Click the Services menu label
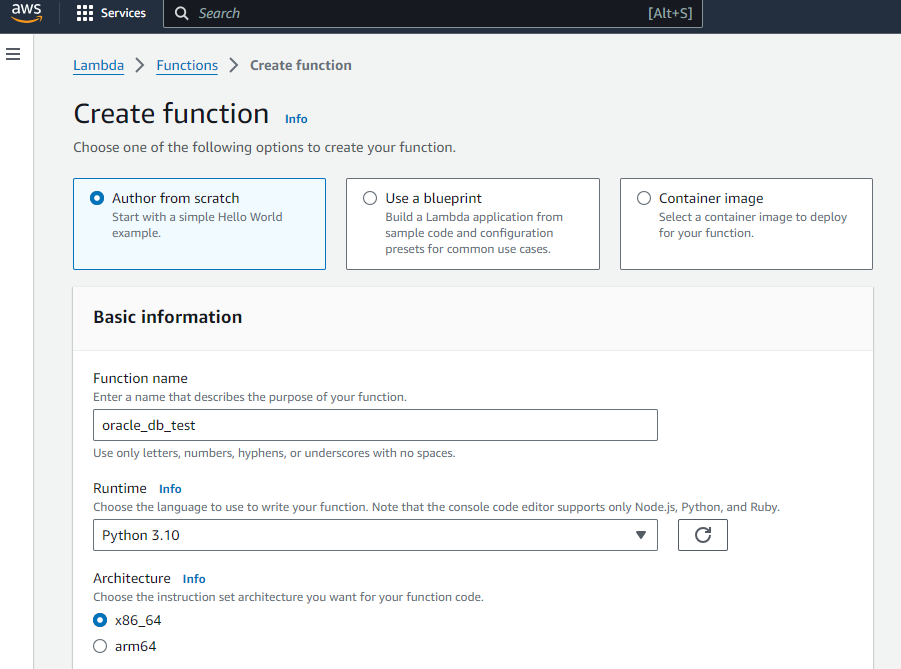 [x=123, y=13]
